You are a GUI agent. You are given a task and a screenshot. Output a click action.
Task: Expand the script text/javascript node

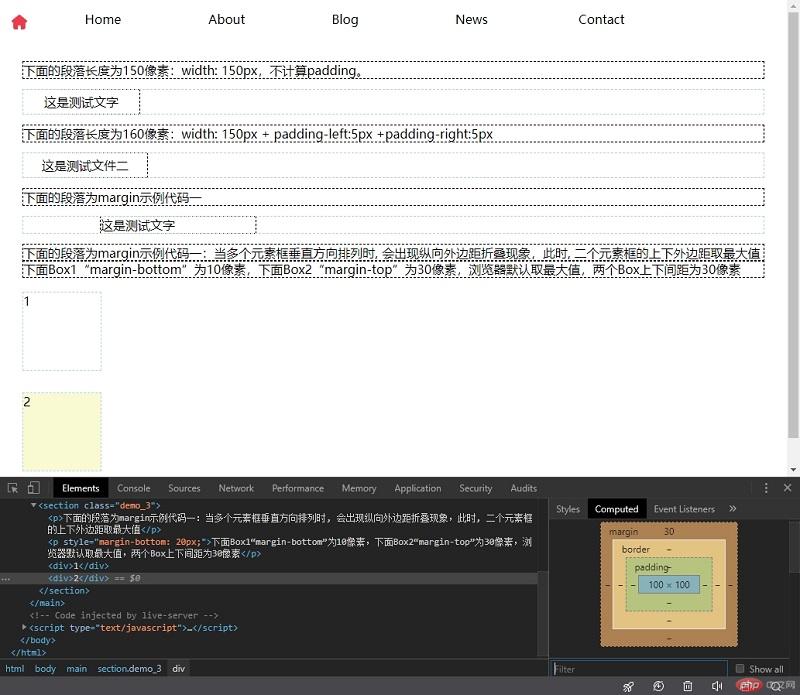(24, 627)
